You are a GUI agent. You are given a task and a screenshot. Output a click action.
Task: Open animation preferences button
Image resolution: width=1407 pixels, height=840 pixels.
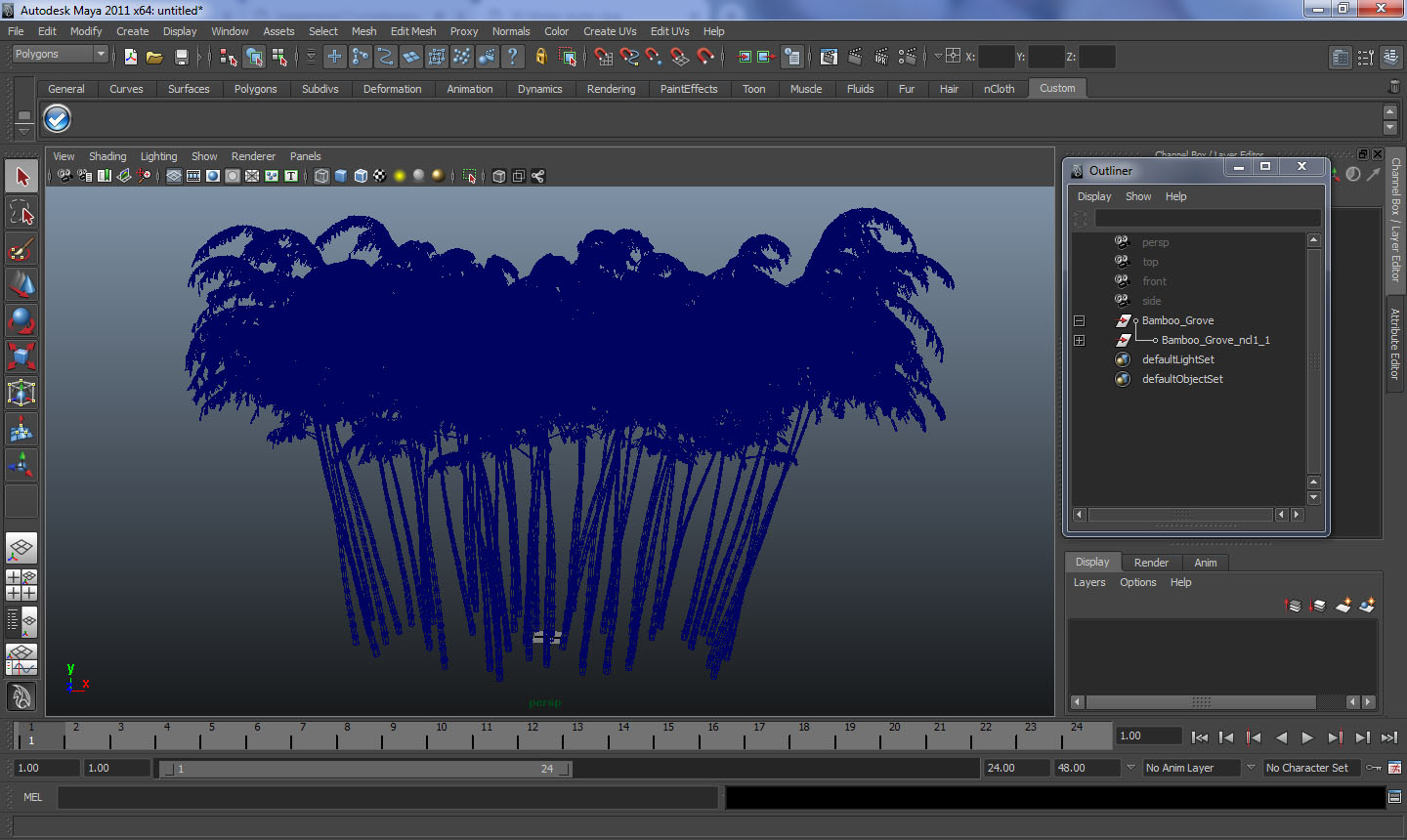pos(1395,768)
